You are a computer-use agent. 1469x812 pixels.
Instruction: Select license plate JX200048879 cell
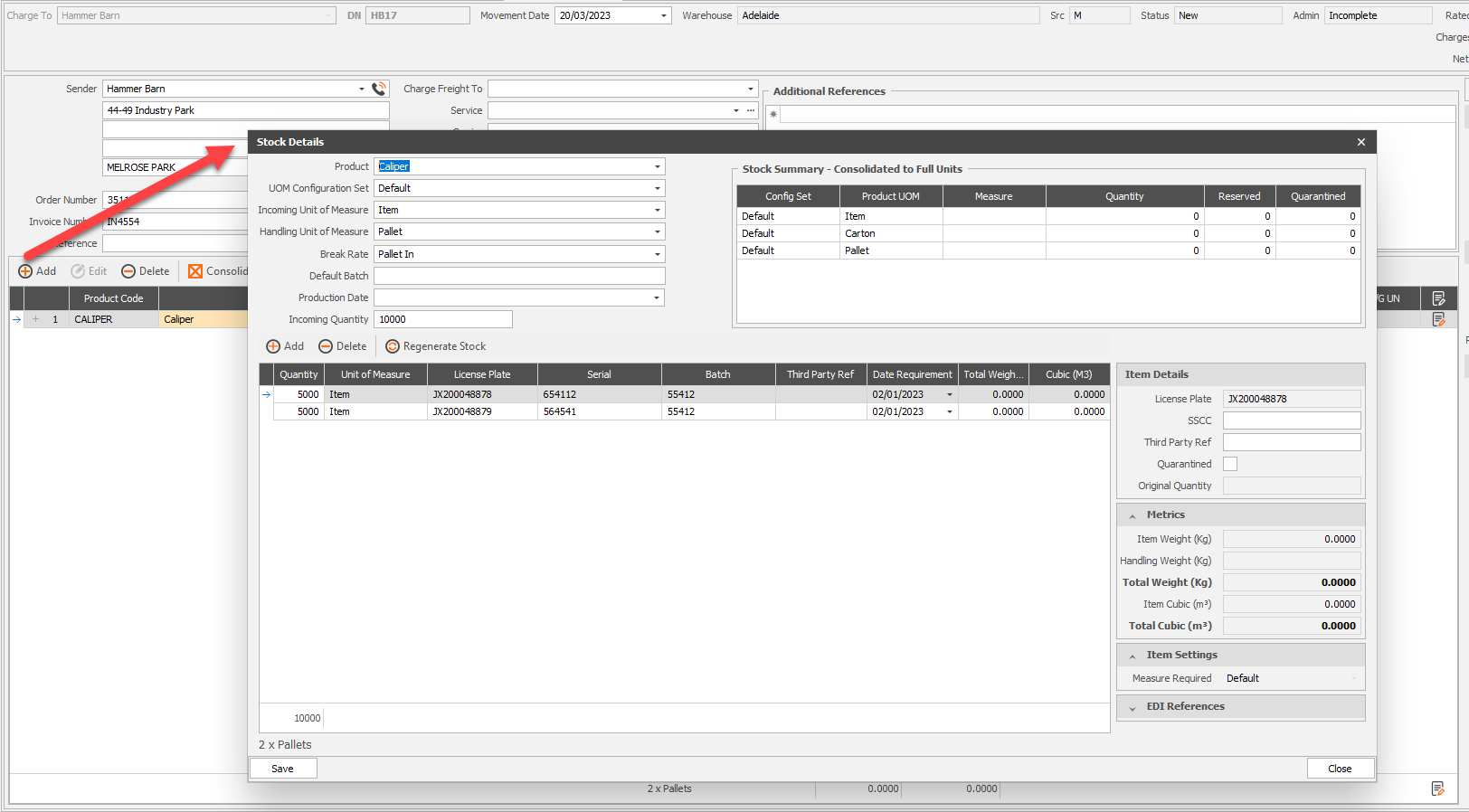(482, 411)
